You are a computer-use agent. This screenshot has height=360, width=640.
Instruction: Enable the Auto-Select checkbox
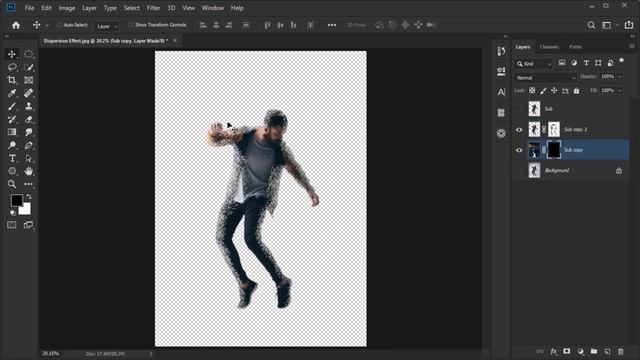pyautogui.click(x=59, y=25)
